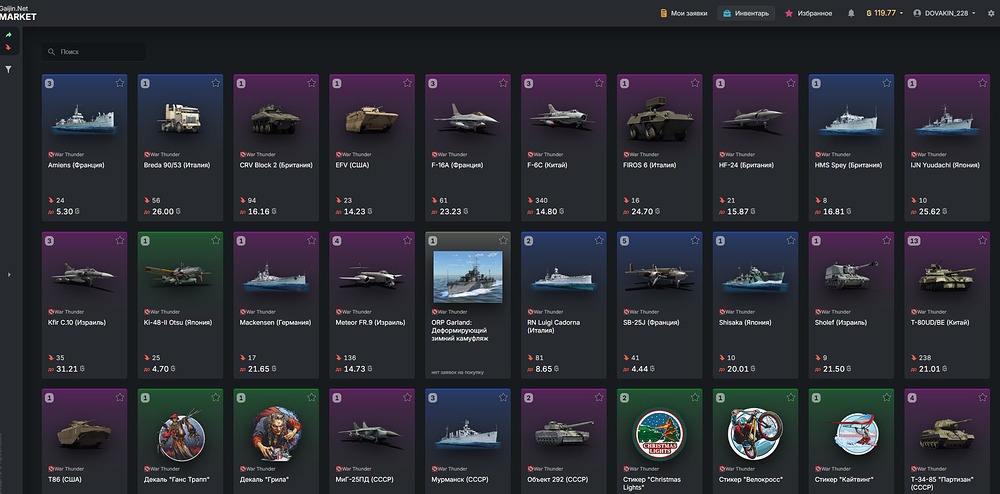Click the HMS Spey ship icon
Image resolution: width=1000 pixels, height=494 pixels.
851,120
